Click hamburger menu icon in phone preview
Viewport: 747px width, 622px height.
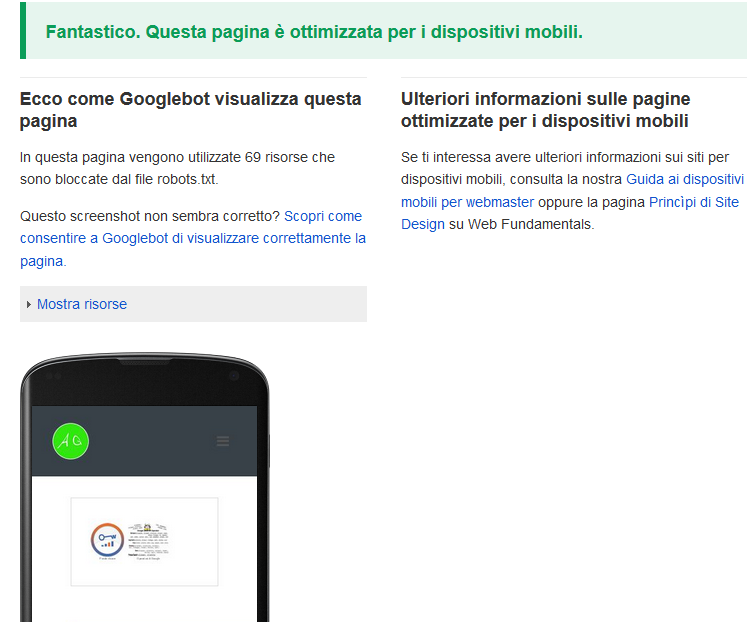coord(223,441)
